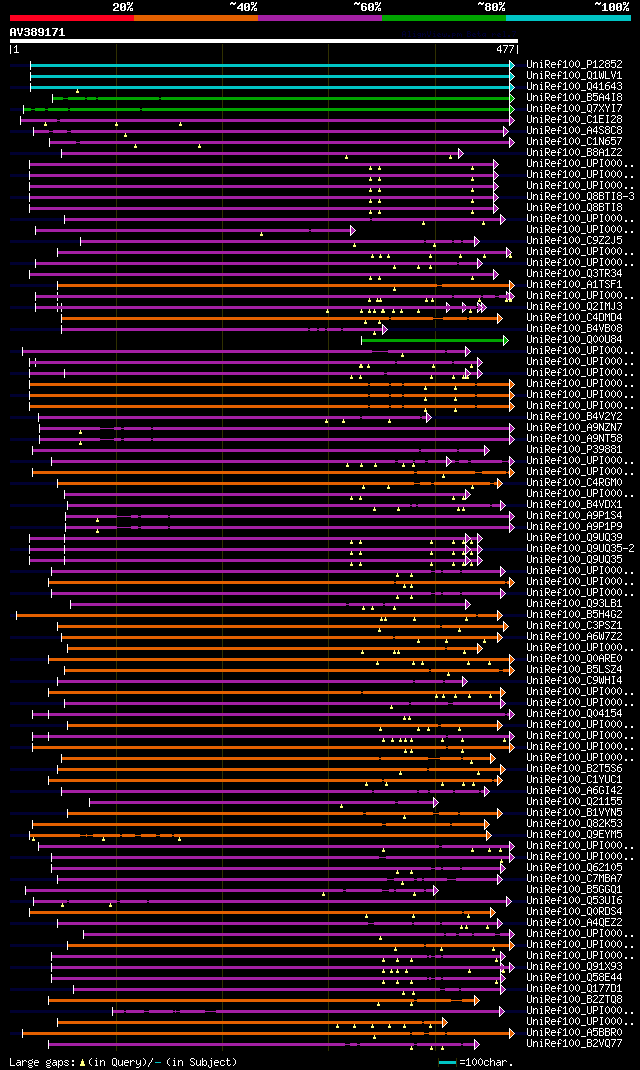The height and width of the screenshot is (1070, 640).
Task: Select the UniRef100_Q04154 label
Action: click(574, 713)
